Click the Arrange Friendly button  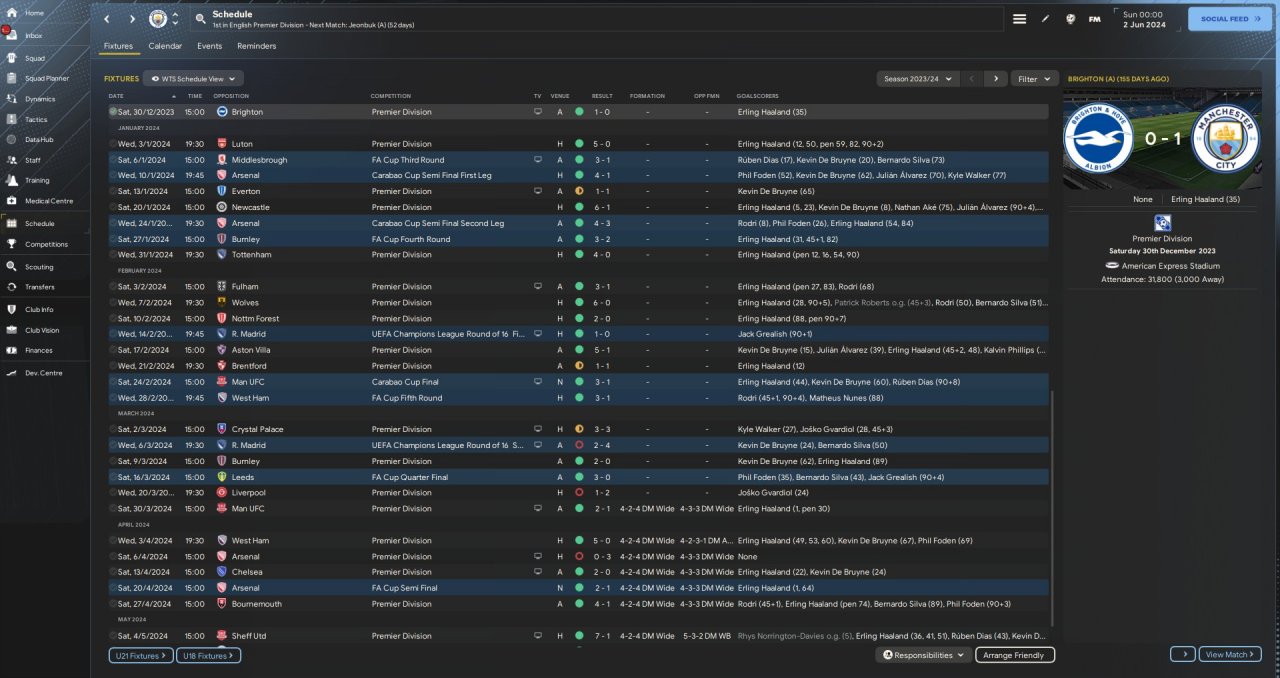pyautogui.click(x=1013, y=655)
